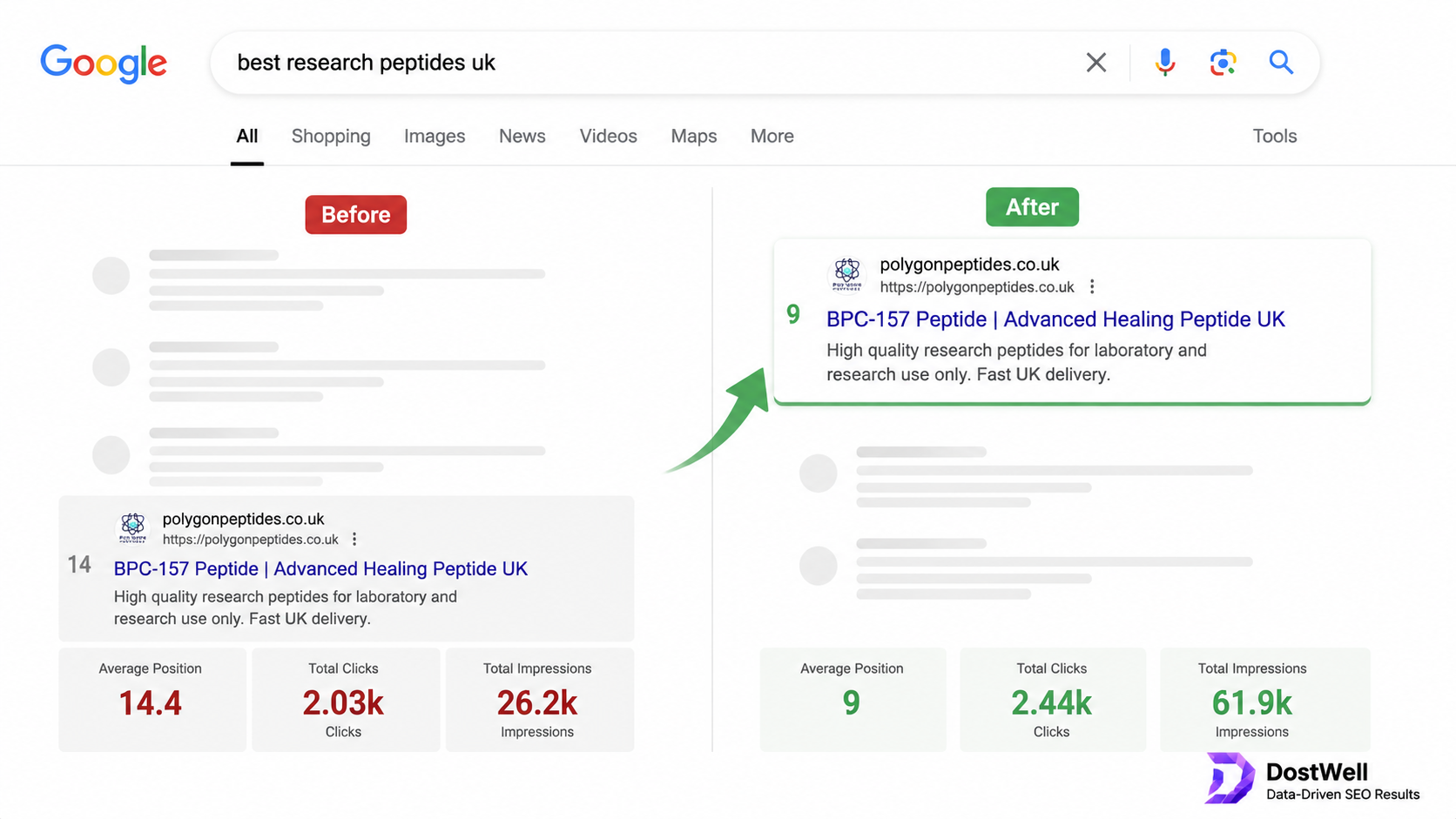Click the magnifying glass search icon
1456x819 pixels.
coord(1281,62)
